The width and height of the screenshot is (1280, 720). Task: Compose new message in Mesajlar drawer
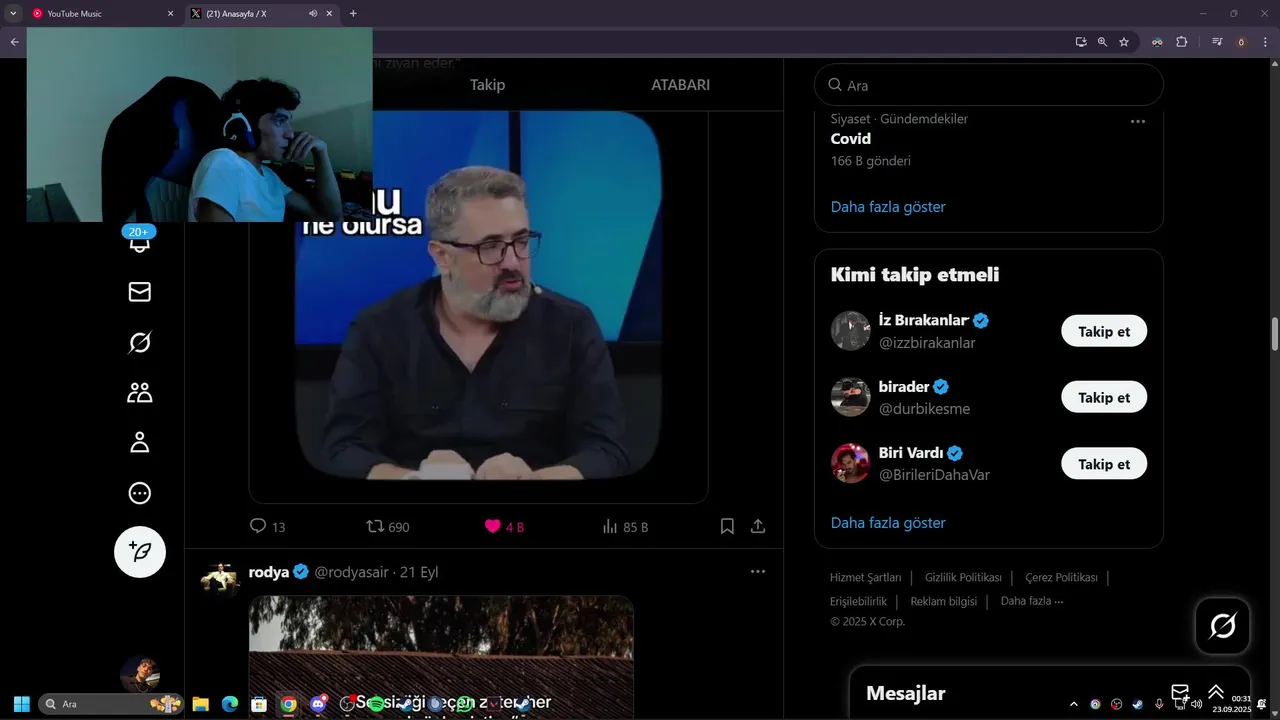tap(1180, 693)
